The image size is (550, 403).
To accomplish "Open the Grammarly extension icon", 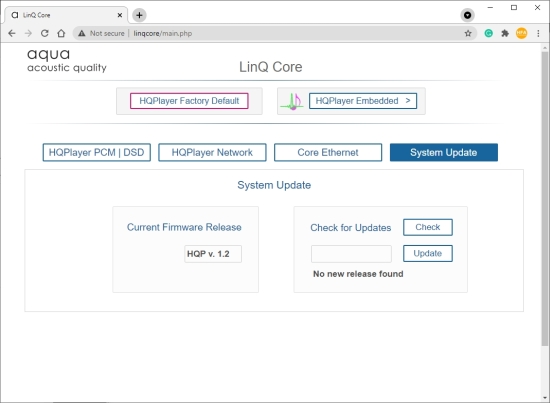I will coord(488,33).
